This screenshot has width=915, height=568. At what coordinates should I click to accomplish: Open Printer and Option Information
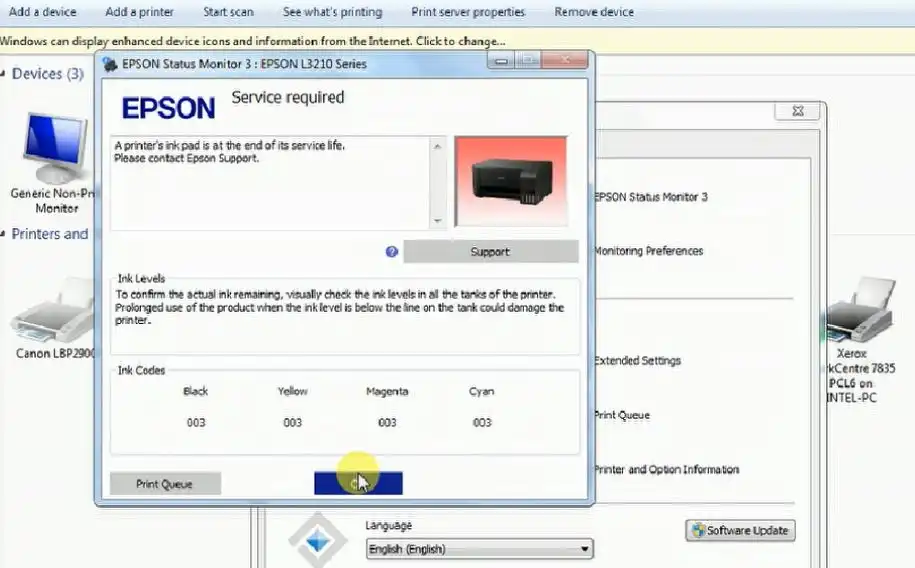[666, 469]
